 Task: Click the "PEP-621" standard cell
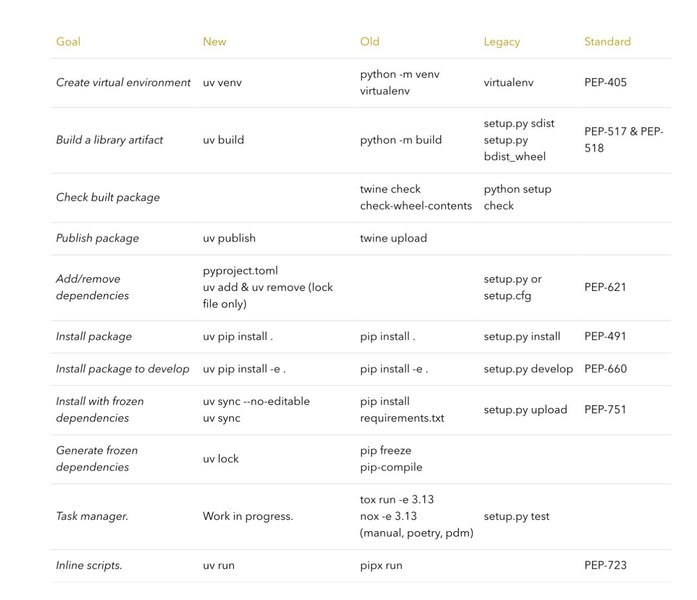605,287
